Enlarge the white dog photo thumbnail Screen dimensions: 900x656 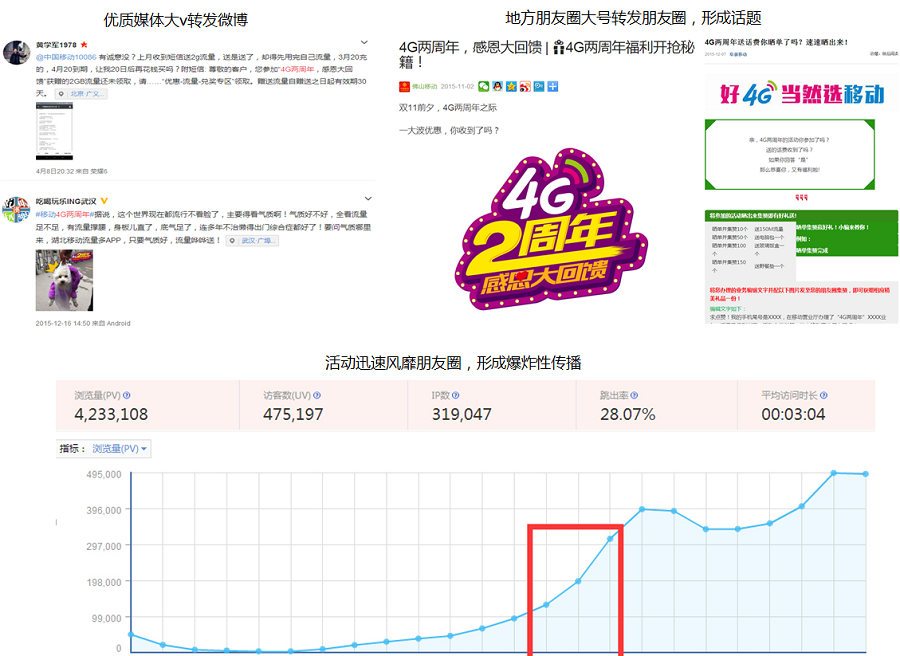[64, 281]
